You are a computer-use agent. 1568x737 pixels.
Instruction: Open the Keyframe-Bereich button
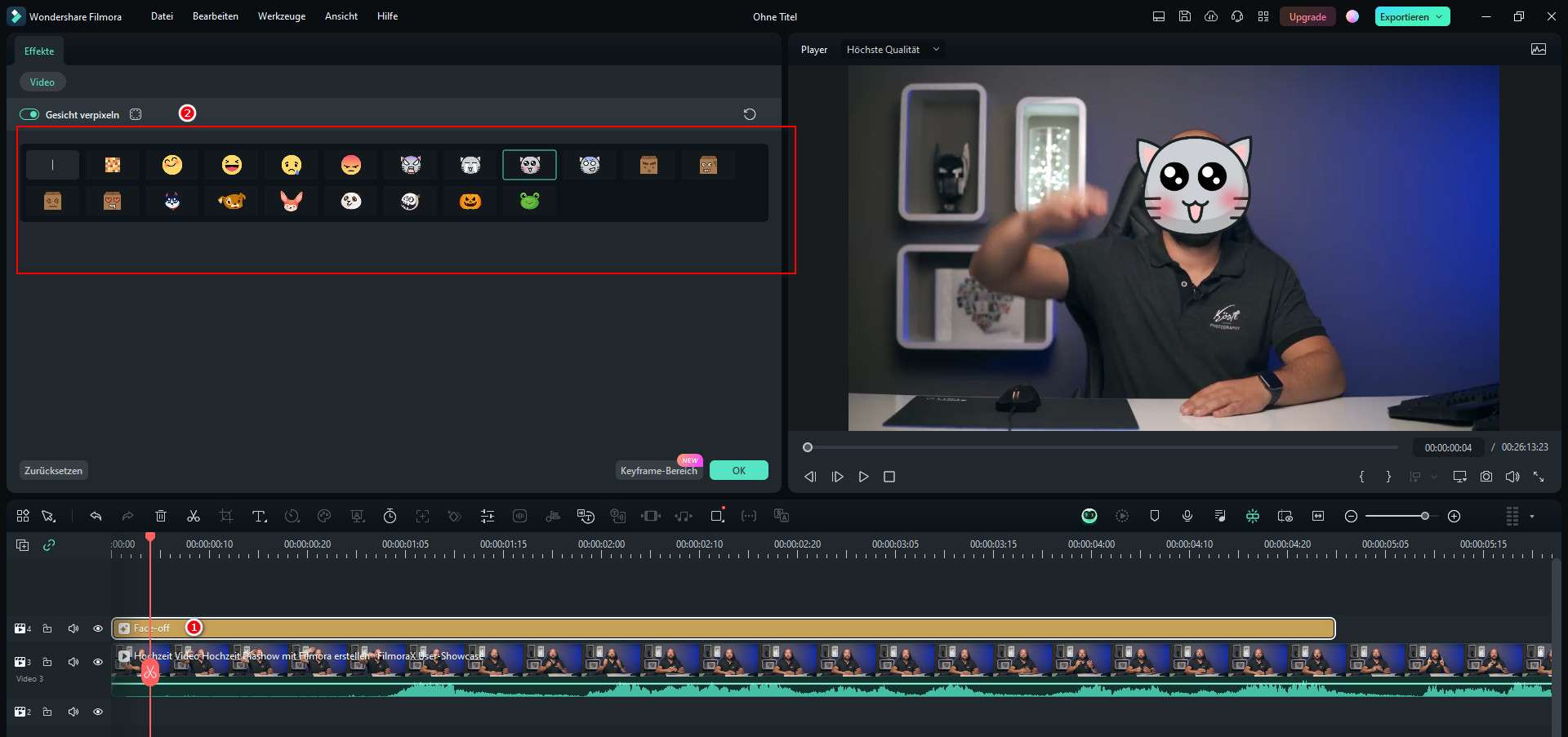pos(659,471)
